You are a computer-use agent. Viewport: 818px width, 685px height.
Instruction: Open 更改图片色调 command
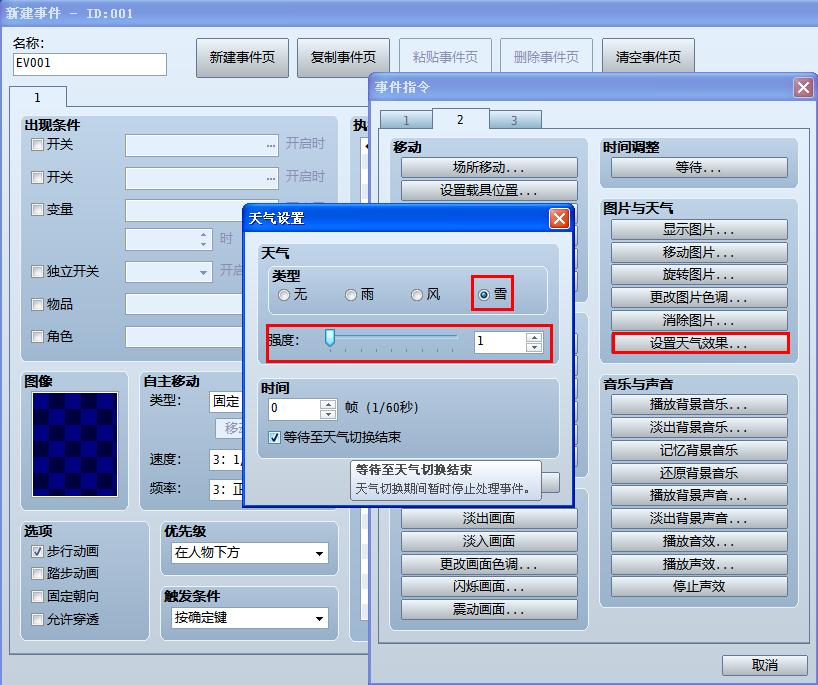click(x=699, y=297)
